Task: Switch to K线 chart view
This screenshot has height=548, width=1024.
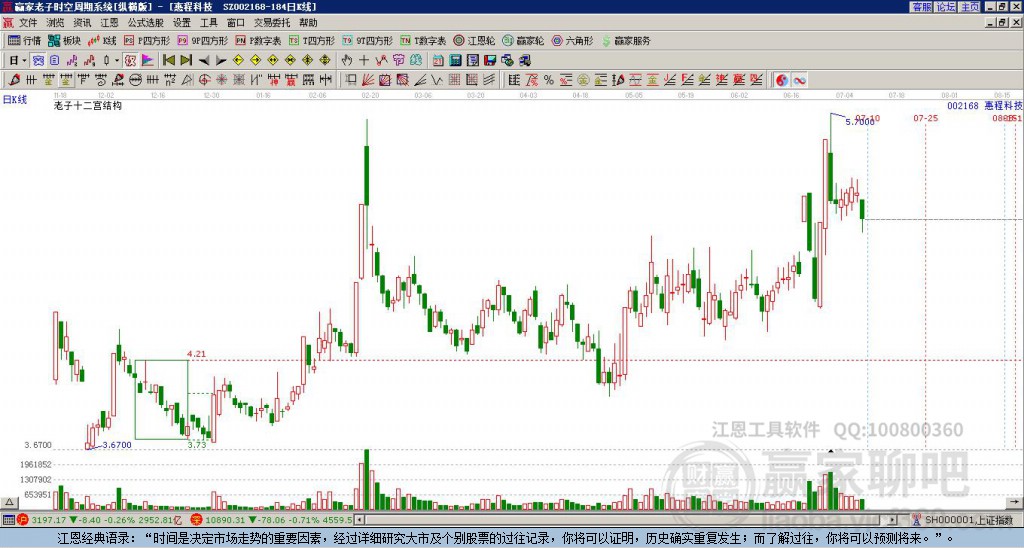Action: 102,40
